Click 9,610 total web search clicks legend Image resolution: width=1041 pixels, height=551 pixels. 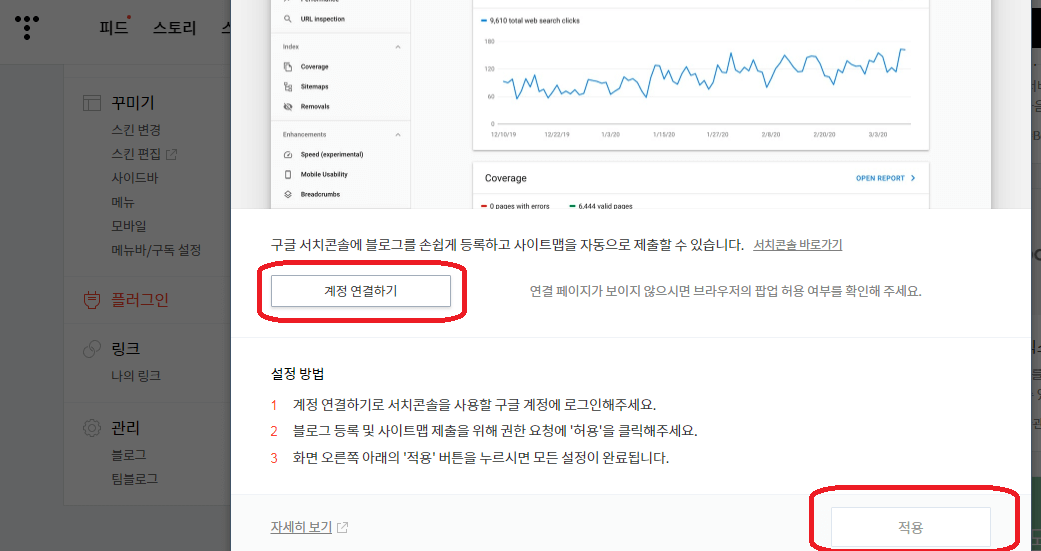[530, 21]
